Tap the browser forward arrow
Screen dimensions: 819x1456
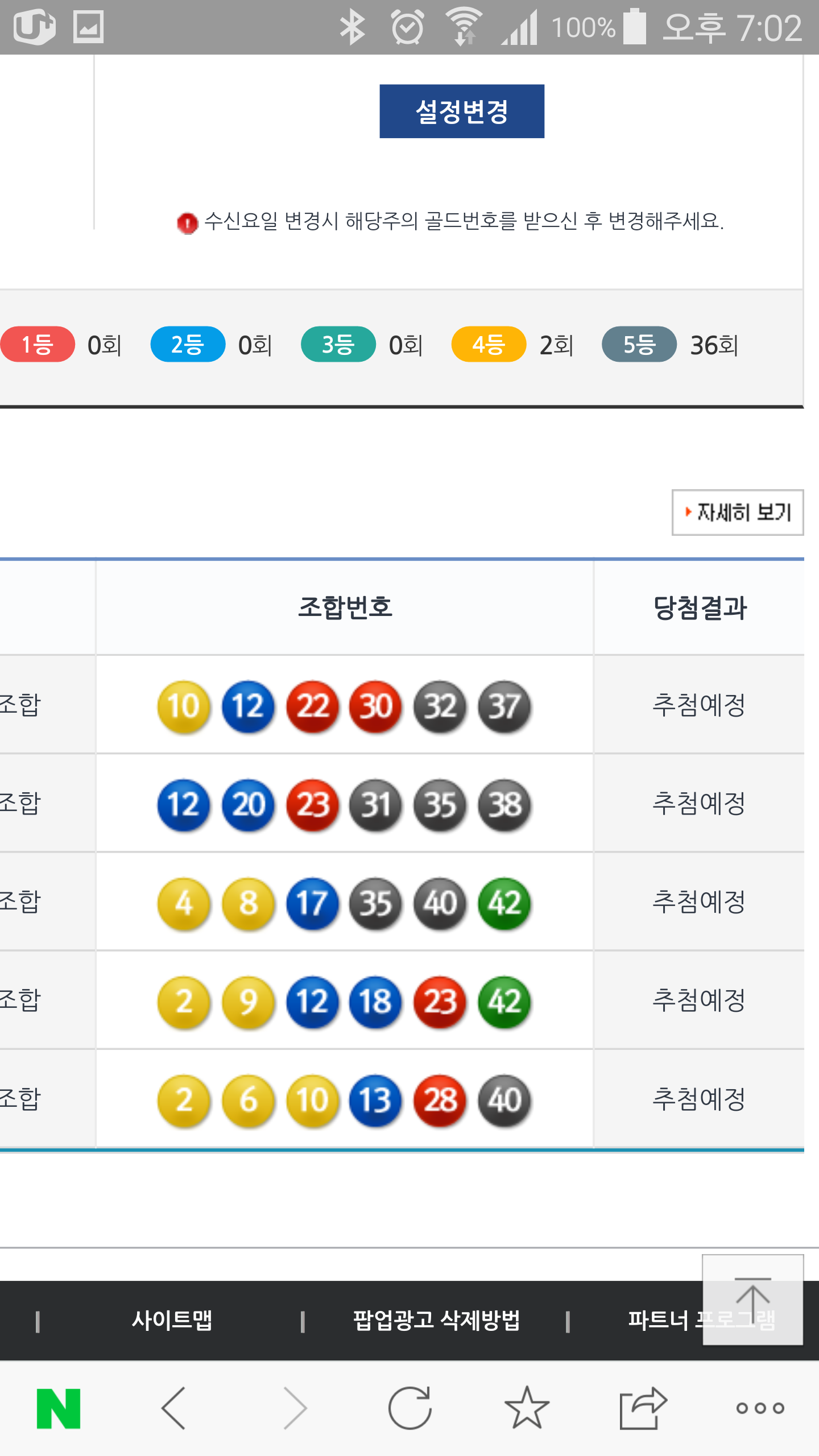pos(295,1408)
